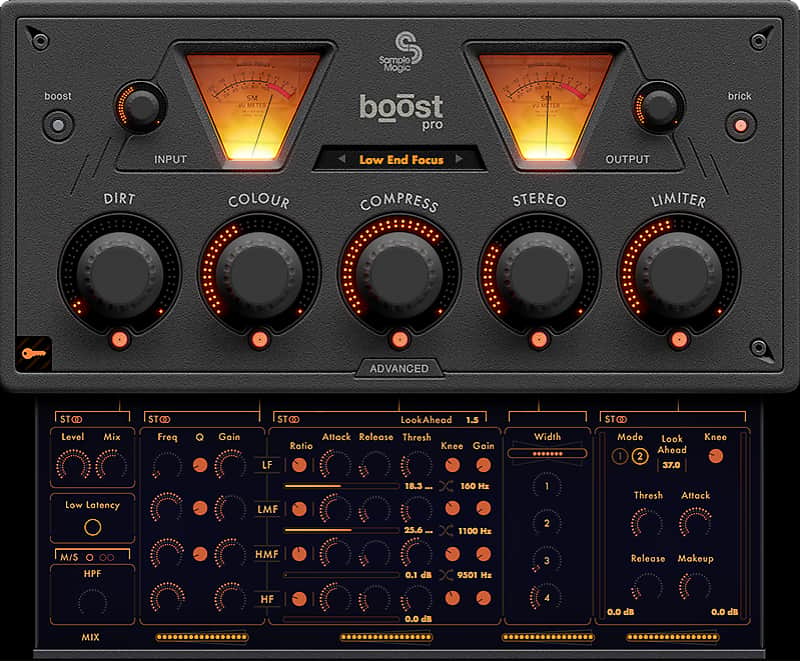Click the HMF band Ratio knob
The height and width of the screenshot is (661, 800).
click(x=299, y=554)
